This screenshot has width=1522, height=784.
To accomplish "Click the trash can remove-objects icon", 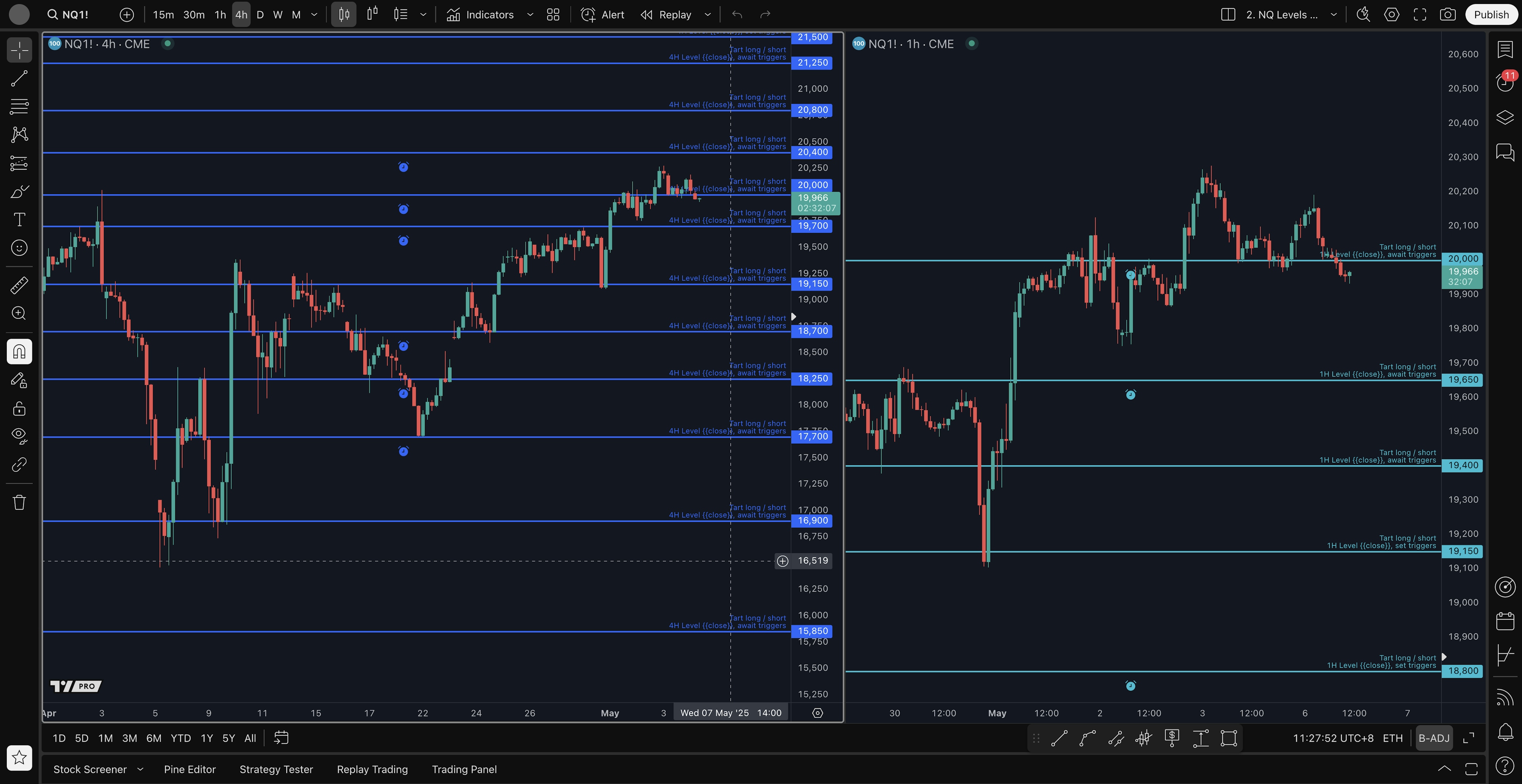I will click(x=19, y=502).
